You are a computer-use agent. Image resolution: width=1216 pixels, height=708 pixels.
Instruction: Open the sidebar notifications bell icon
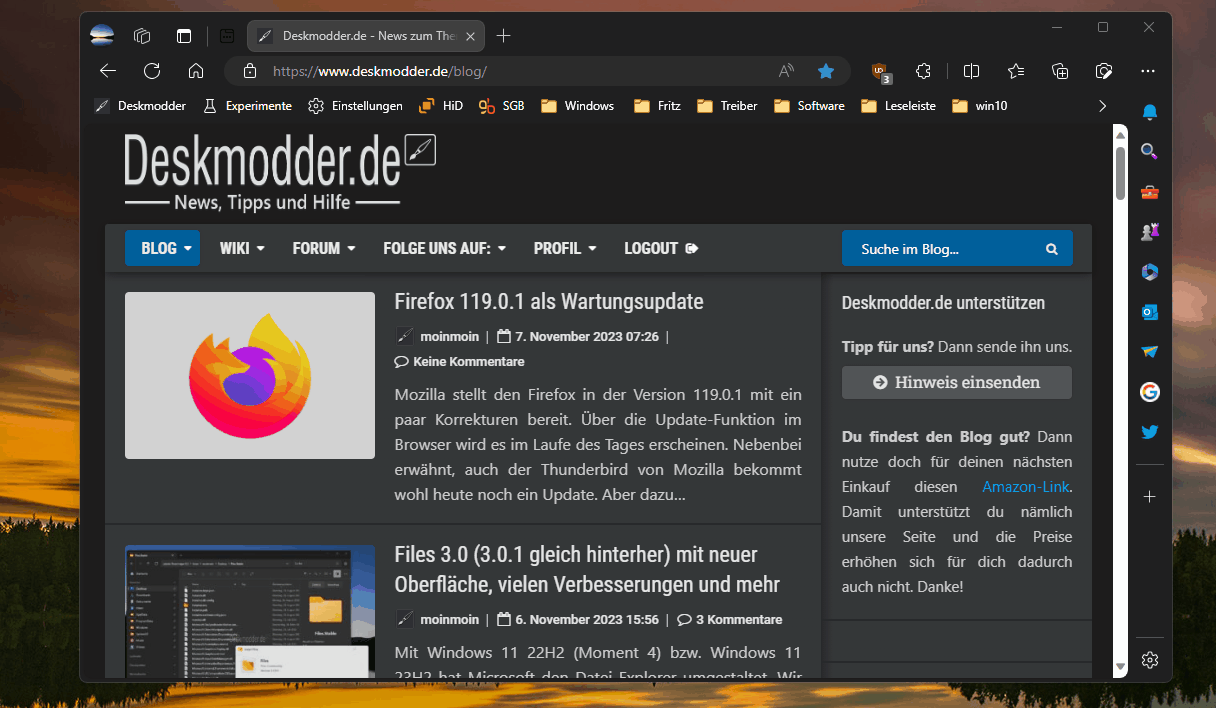[1150, 112]
